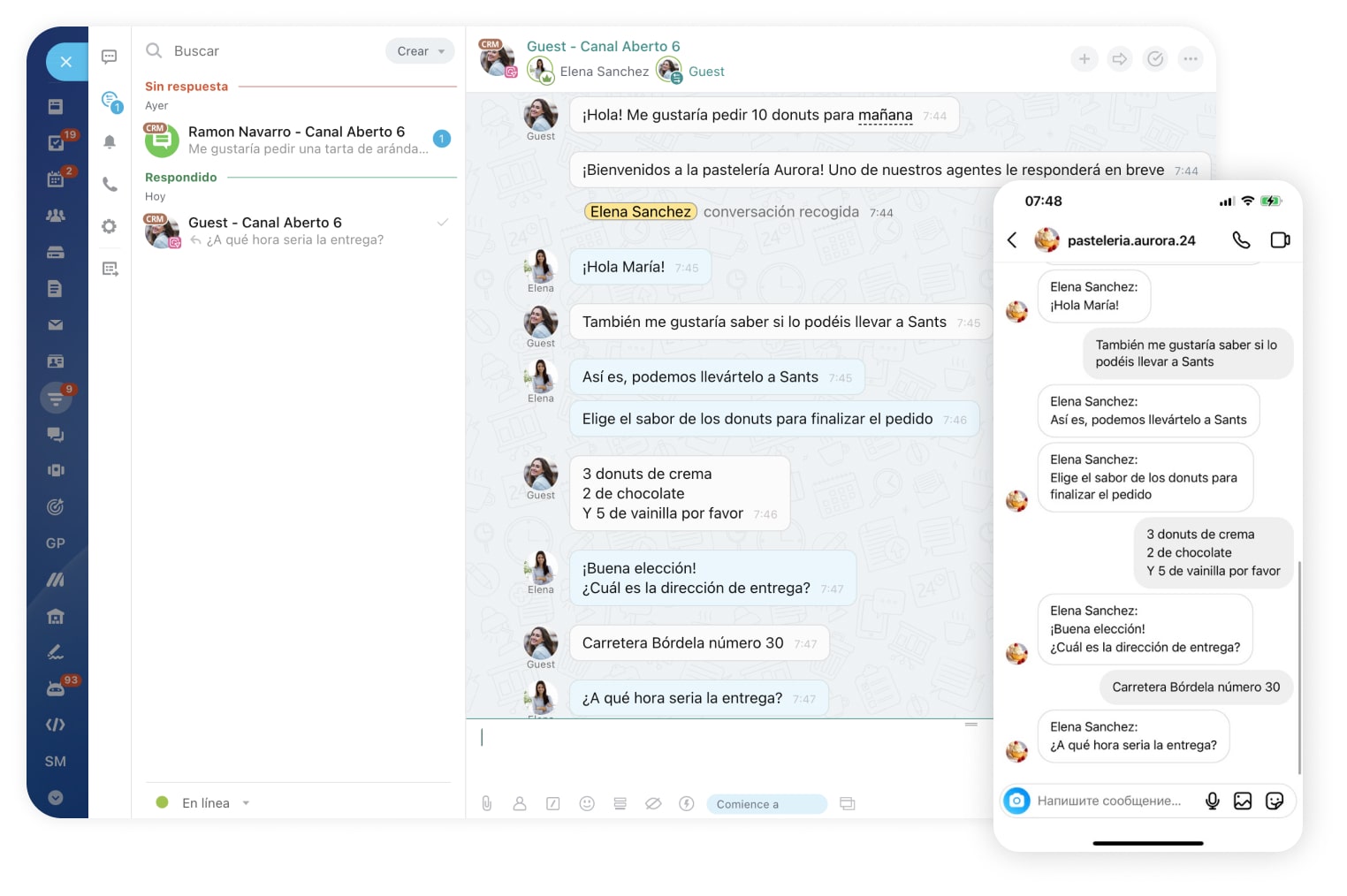Close the blue X panel button
The width and height of the screenshot is (1347, 896).
point(66,62)
